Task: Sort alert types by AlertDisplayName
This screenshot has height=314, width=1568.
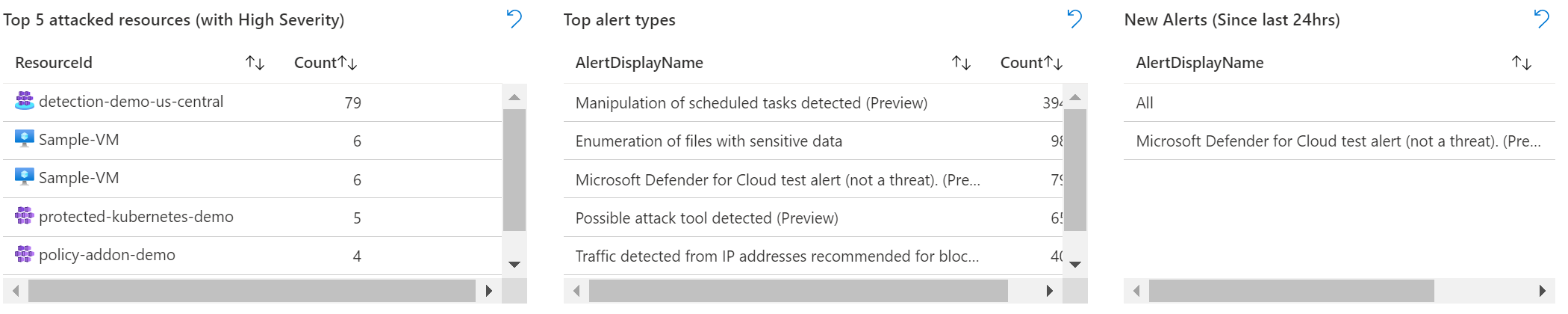Action: (962, 63)
